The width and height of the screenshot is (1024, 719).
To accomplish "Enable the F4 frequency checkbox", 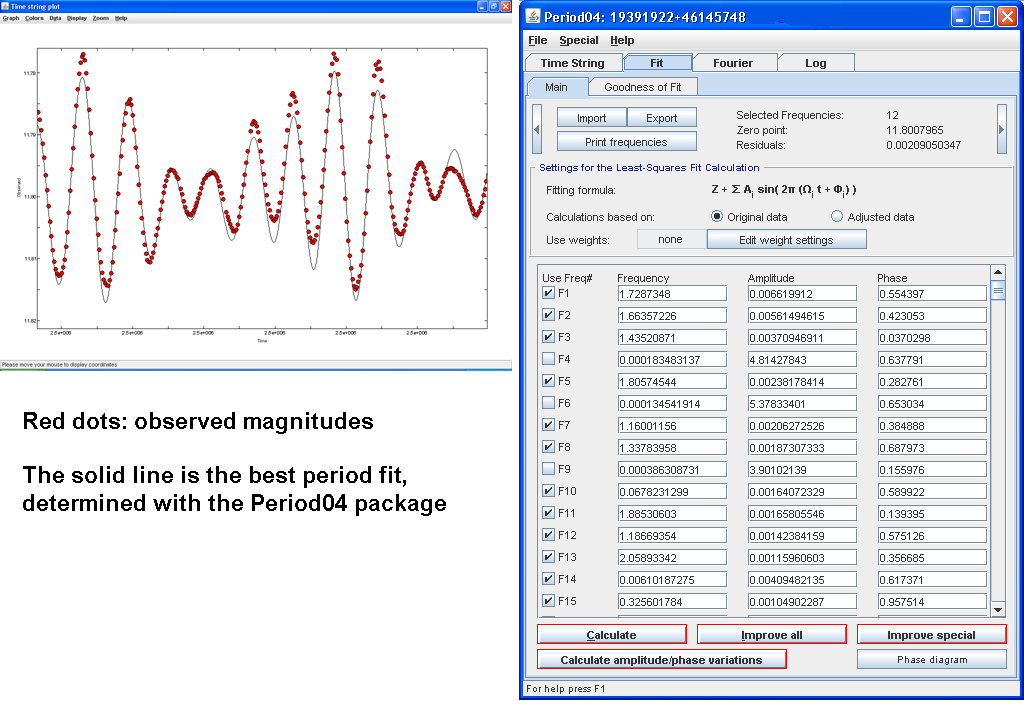I will click(549, 359).
